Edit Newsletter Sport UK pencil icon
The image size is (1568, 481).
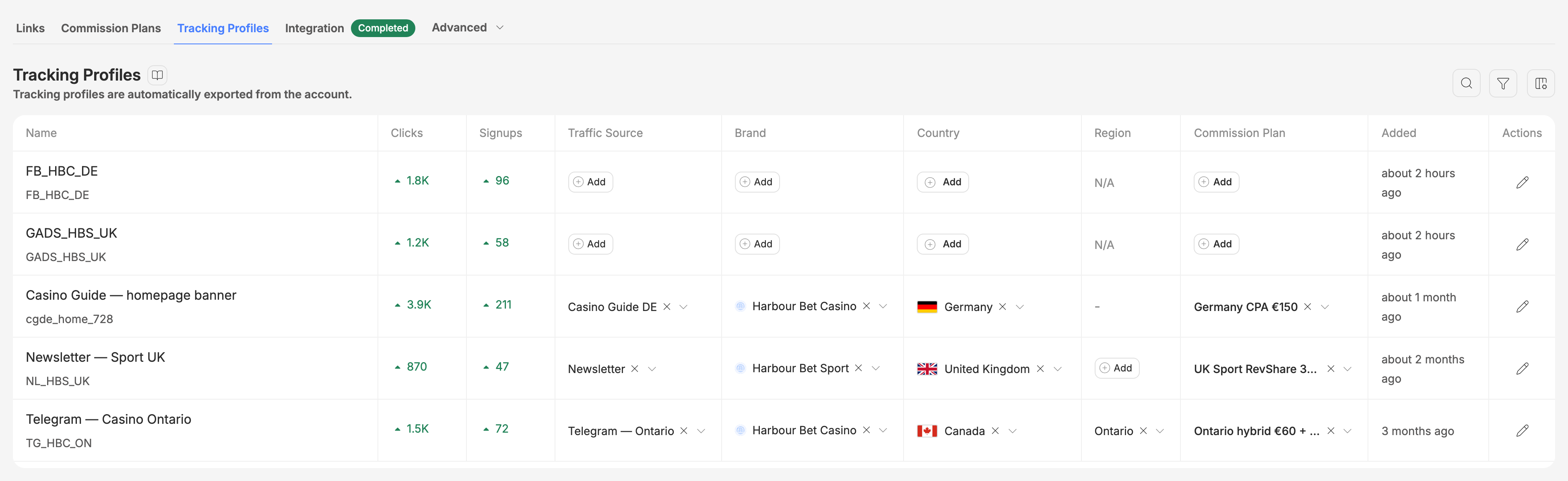(x=1522, y=369)
